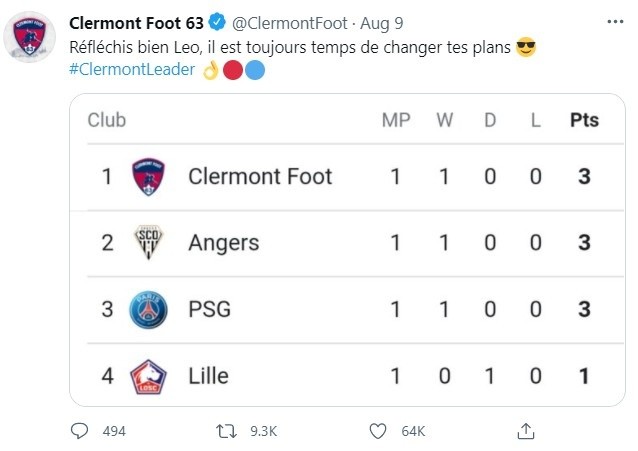The height and width of the screenshot is (451, 638).
Task: Open the reply speech bubble icon
Action: [x=79, y=431]
